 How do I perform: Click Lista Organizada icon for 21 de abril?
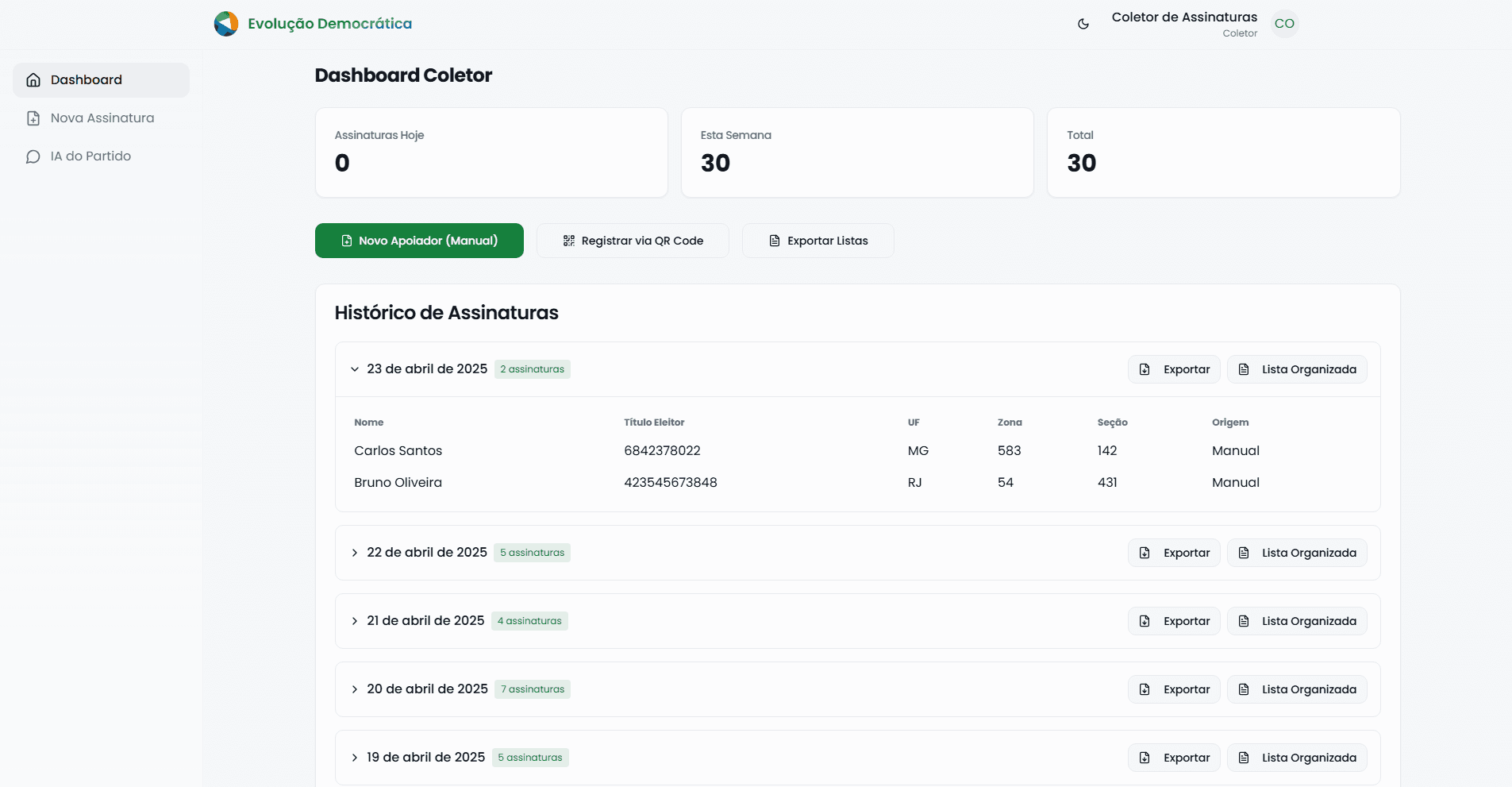[x=1244, y=621]
